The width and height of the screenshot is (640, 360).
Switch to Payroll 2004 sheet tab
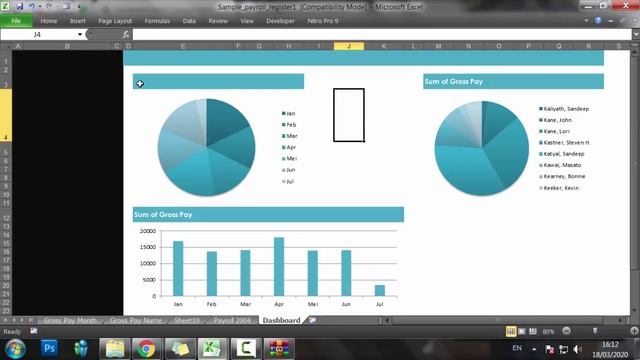(231, 320)
